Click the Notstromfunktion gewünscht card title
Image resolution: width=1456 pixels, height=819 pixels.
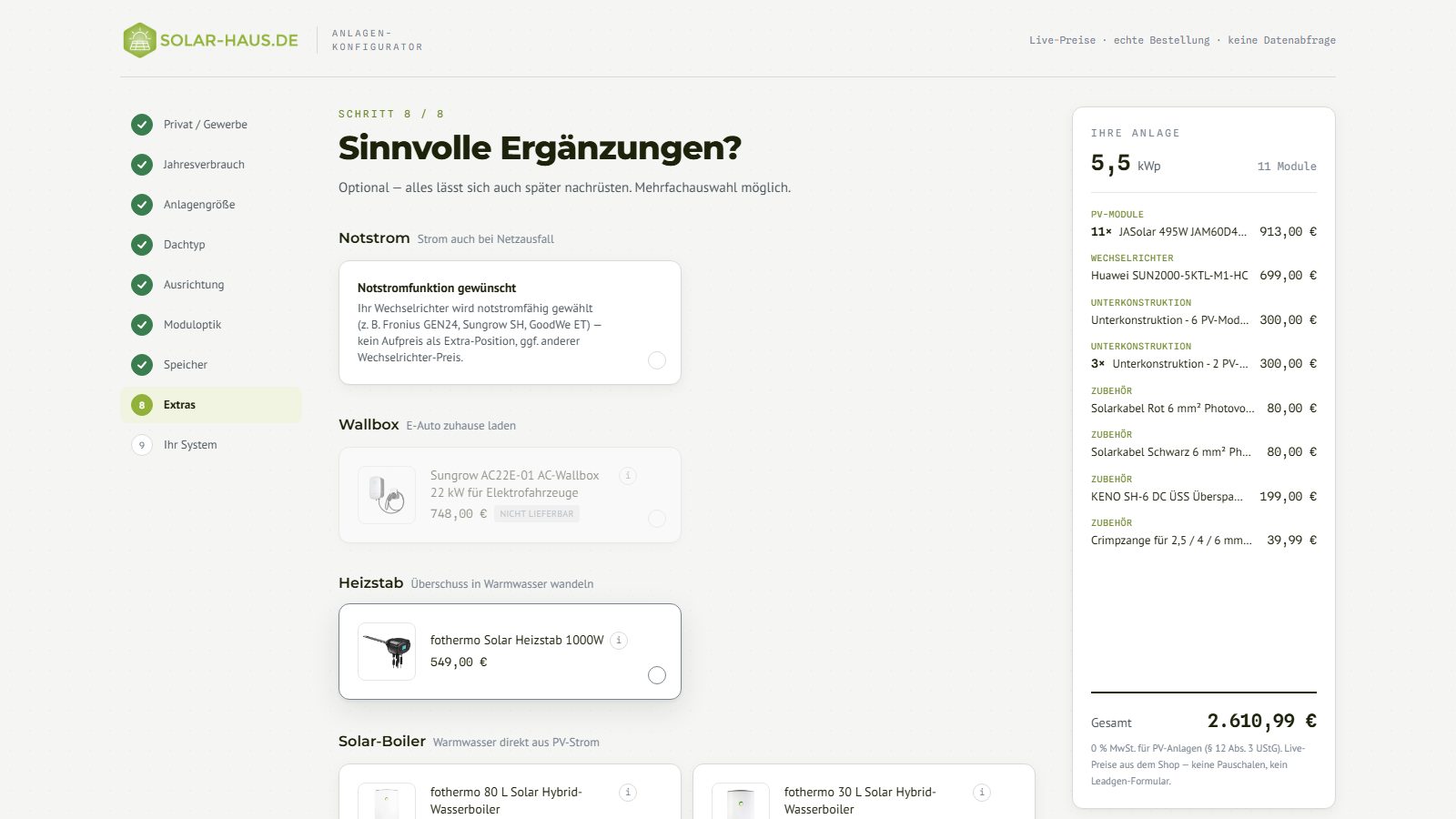coord(437,288)
